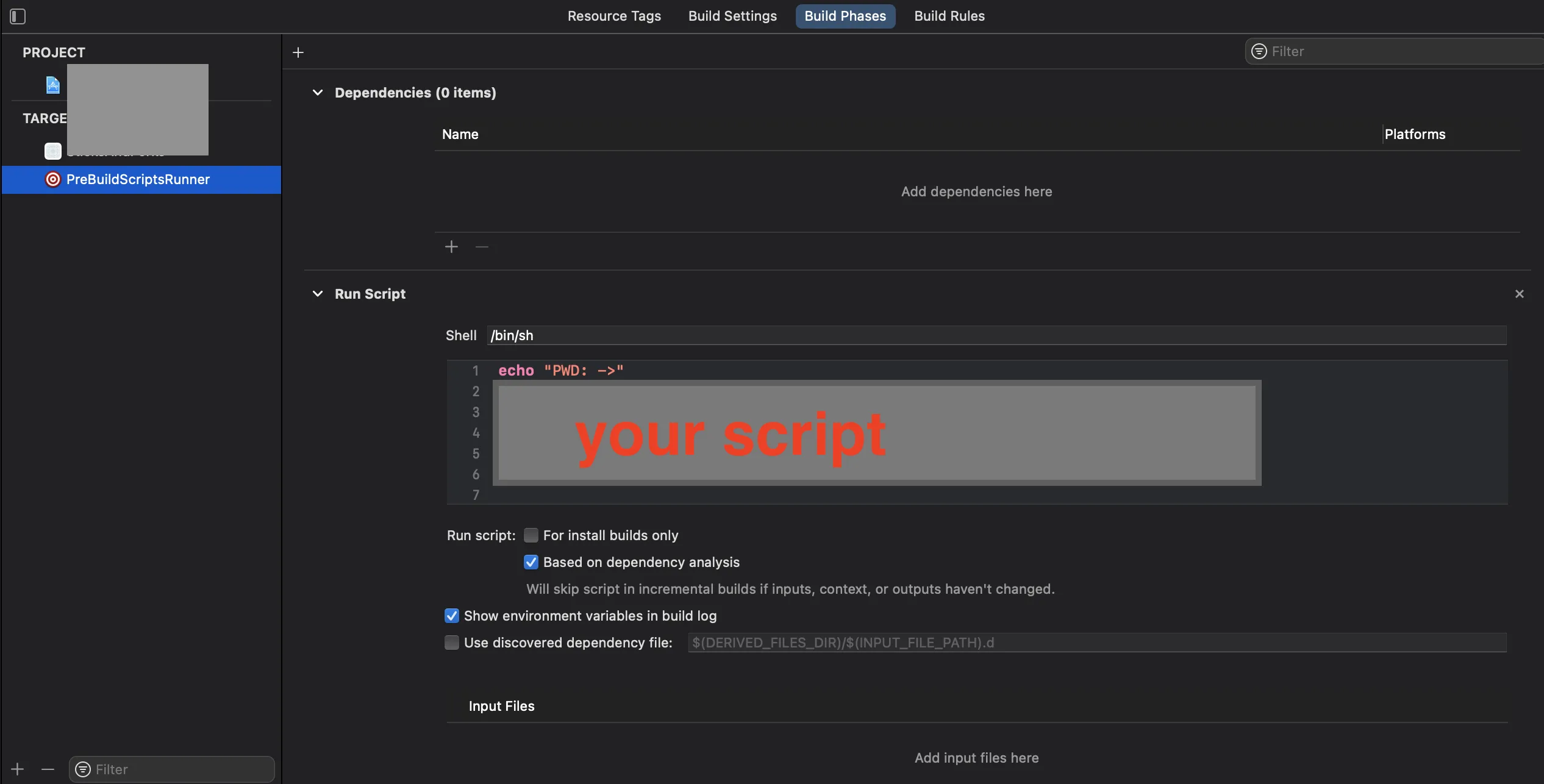Screen dimensions: 1544x784
Task: Enable Use discovered dependency file
Action: coord(452,643)
